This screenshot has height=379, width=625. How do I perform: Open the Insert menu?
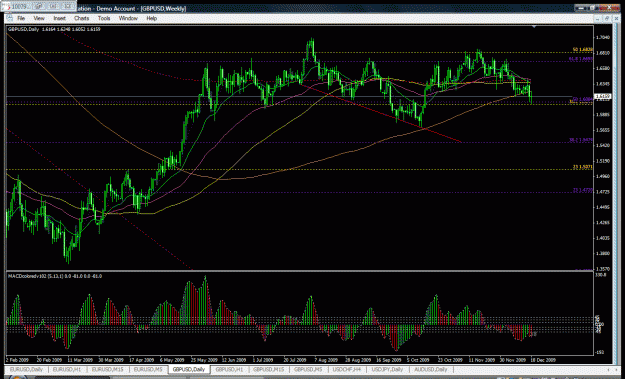59,18
